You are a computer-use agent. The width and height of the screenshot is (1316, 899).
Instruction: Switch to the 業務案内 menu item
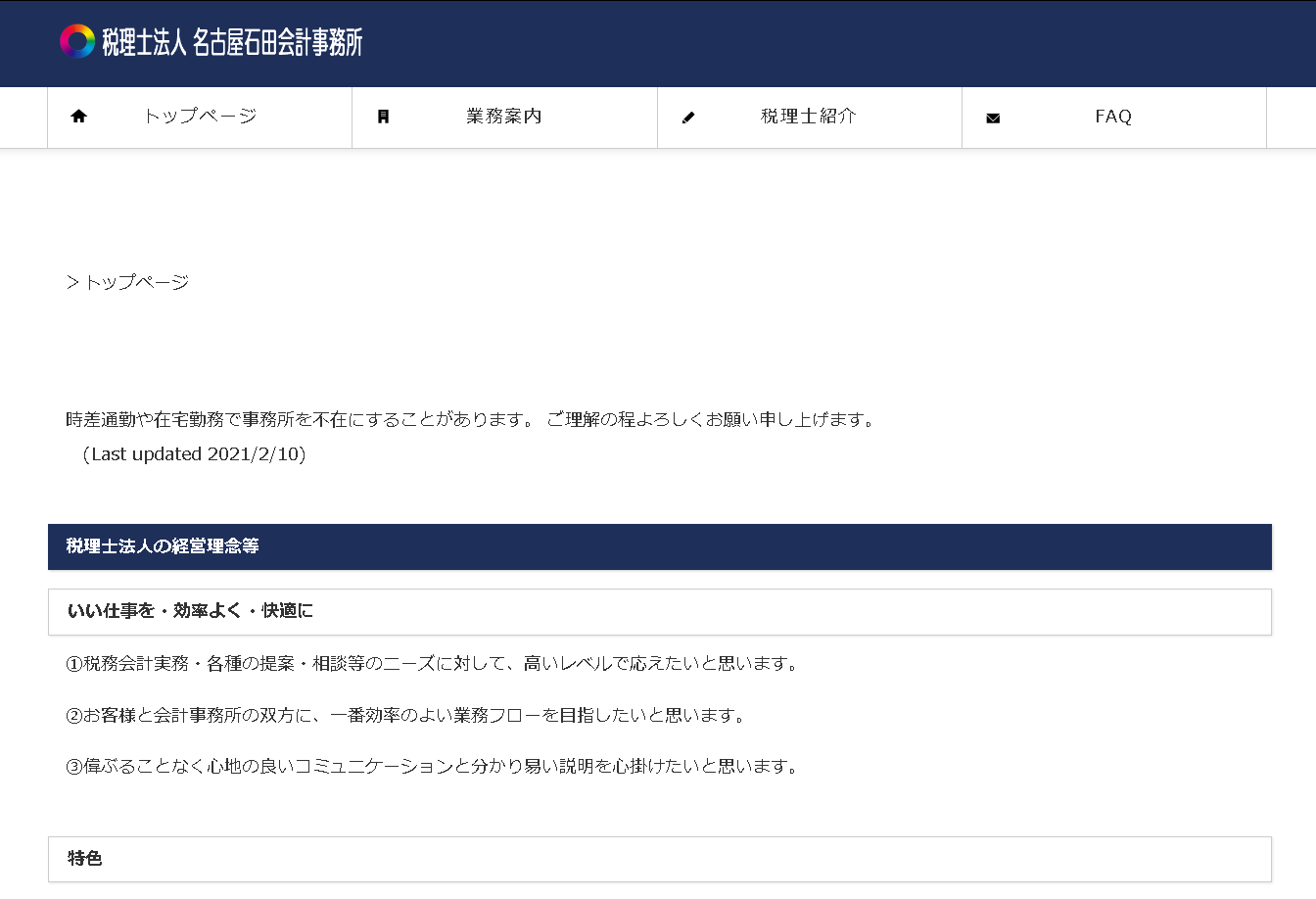tap(504, 116)
